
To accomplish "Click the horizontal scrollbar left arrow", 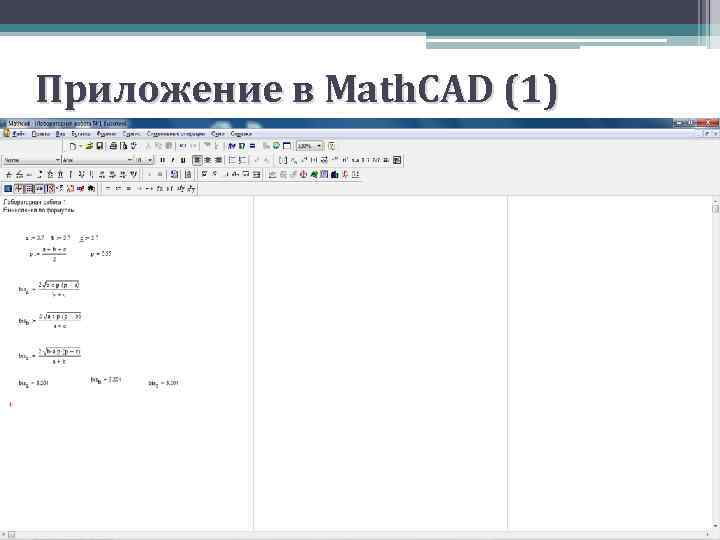I will point(4,534).
